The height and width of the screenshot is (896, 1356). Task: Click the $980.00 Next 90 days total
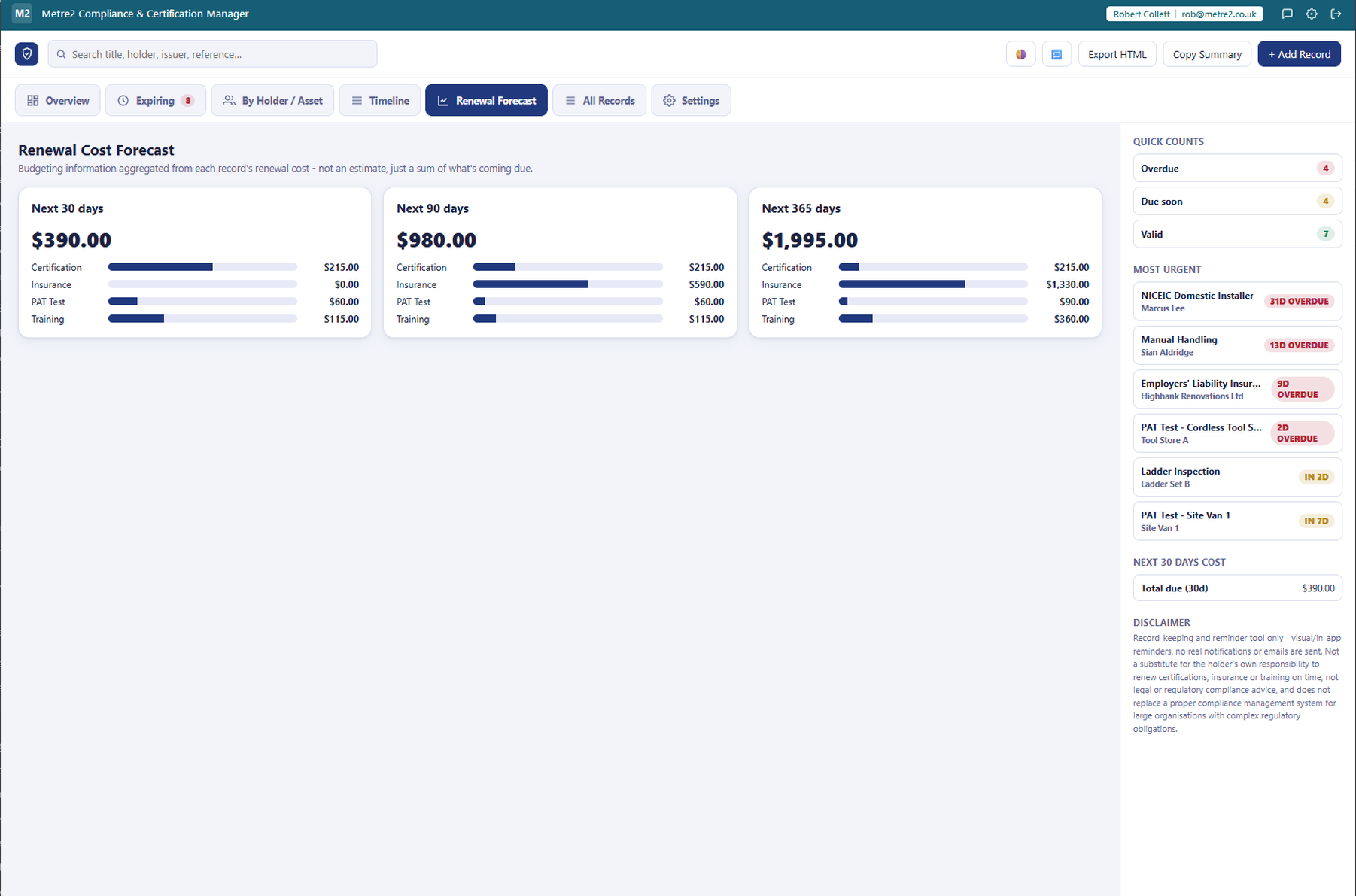[436, 240]
